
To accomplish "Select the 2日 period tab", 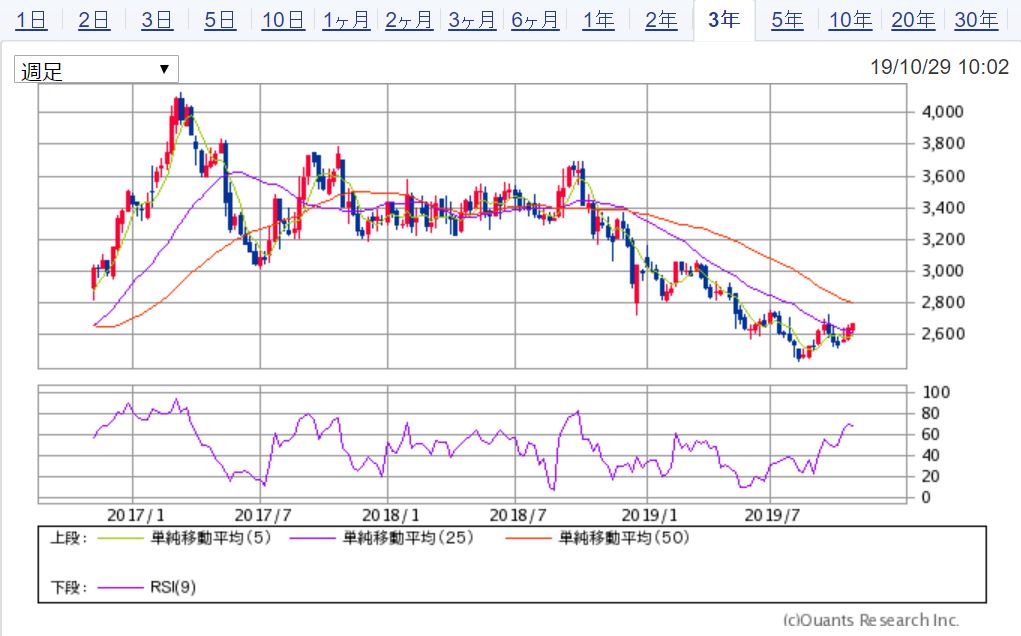I will tap(94, 20).
